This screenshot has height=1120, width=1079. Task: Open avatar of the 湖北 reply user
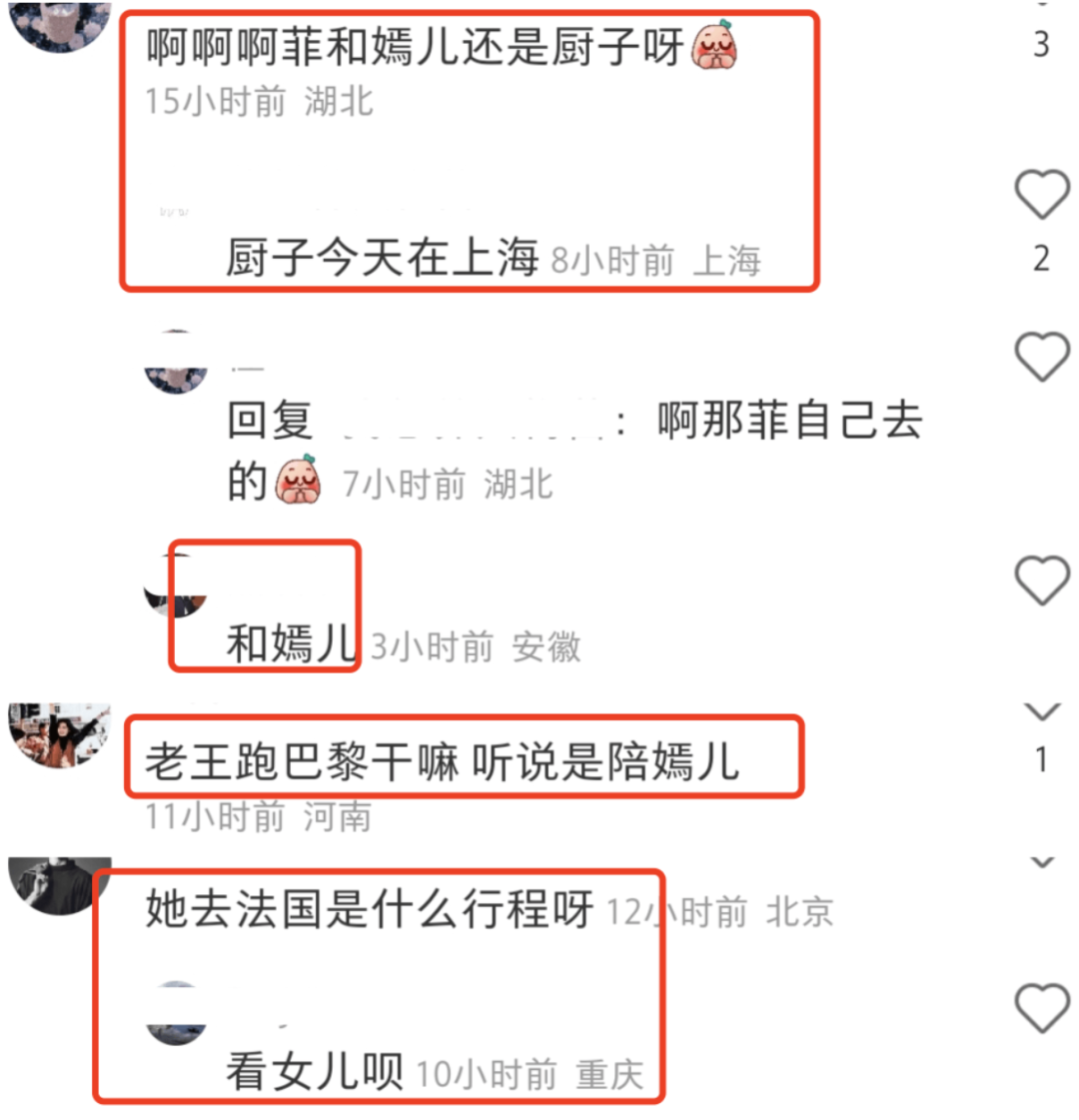pos(176,362)
